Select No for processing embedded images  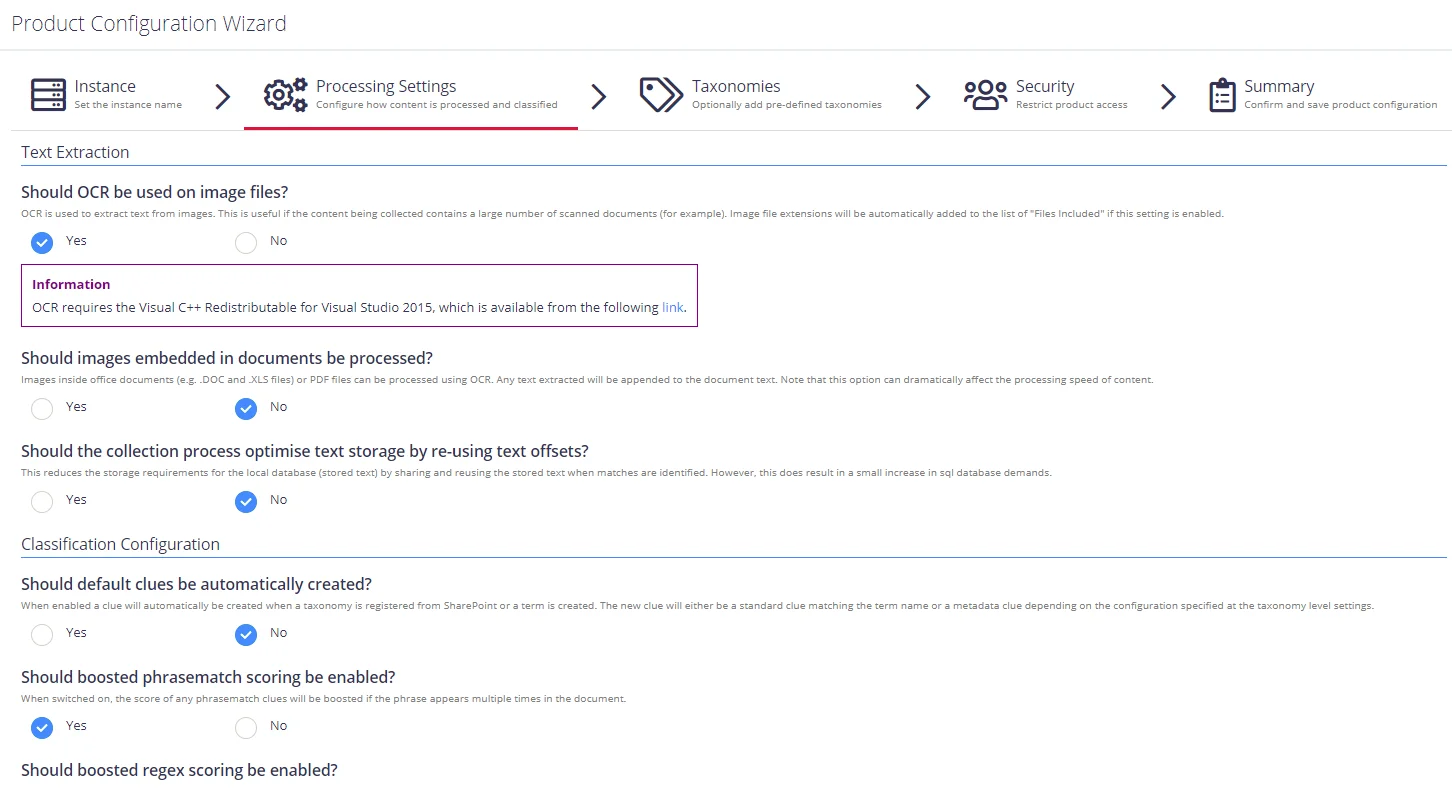[x=246, y=408]
